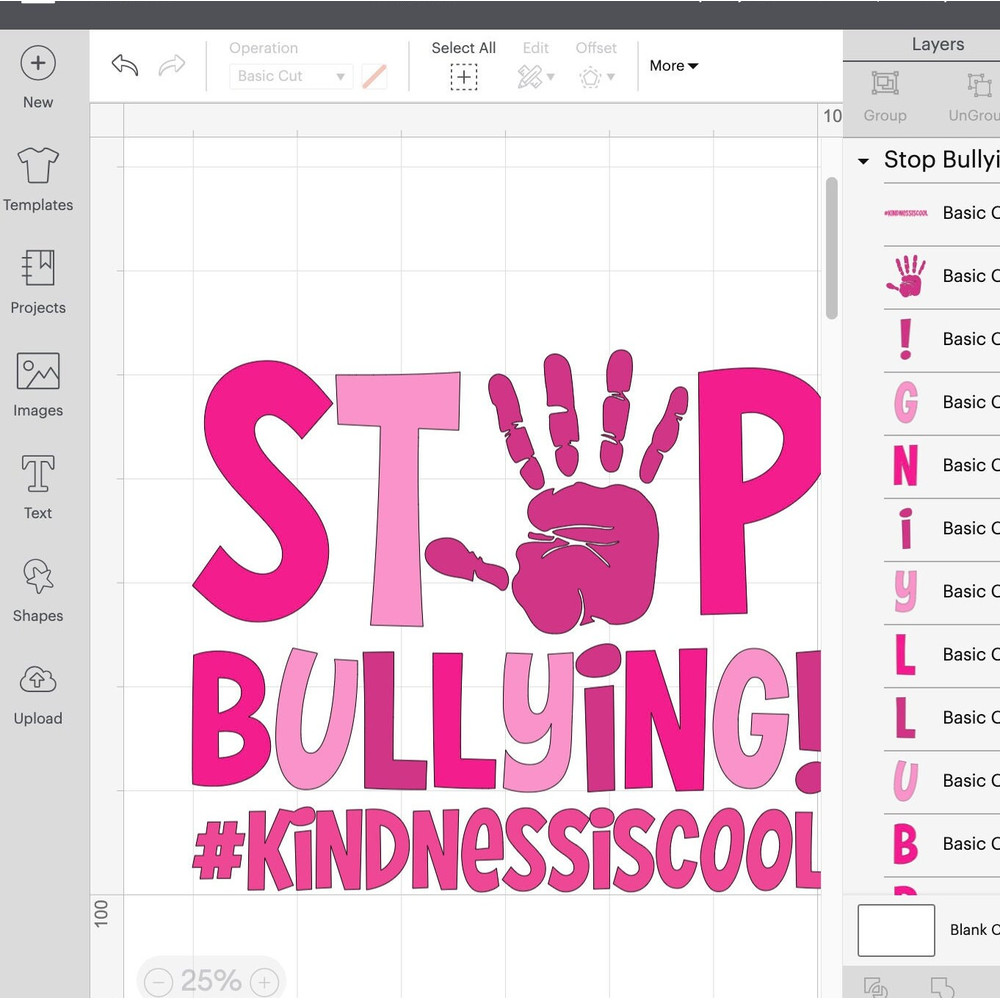Open the Shapes tool
This screenshot has width=1000, height=1000.
pos(37,577)
